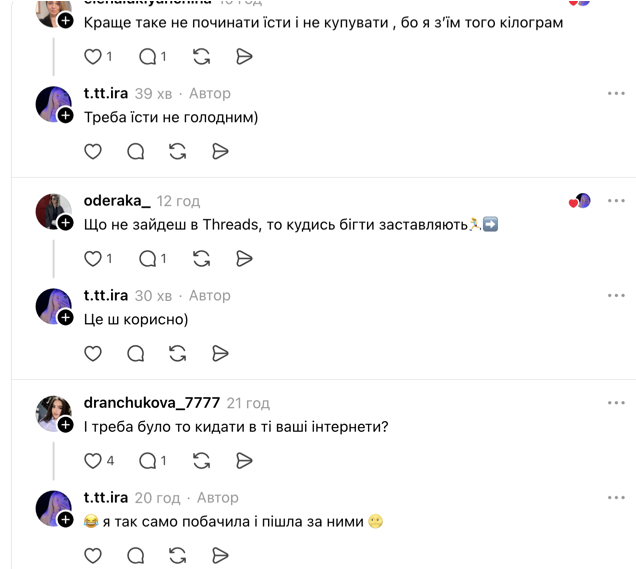Share t.tt.ira's reply "Це ш корисно)"
This screenshot has height=569, width=636.
(x=221, y=353)
